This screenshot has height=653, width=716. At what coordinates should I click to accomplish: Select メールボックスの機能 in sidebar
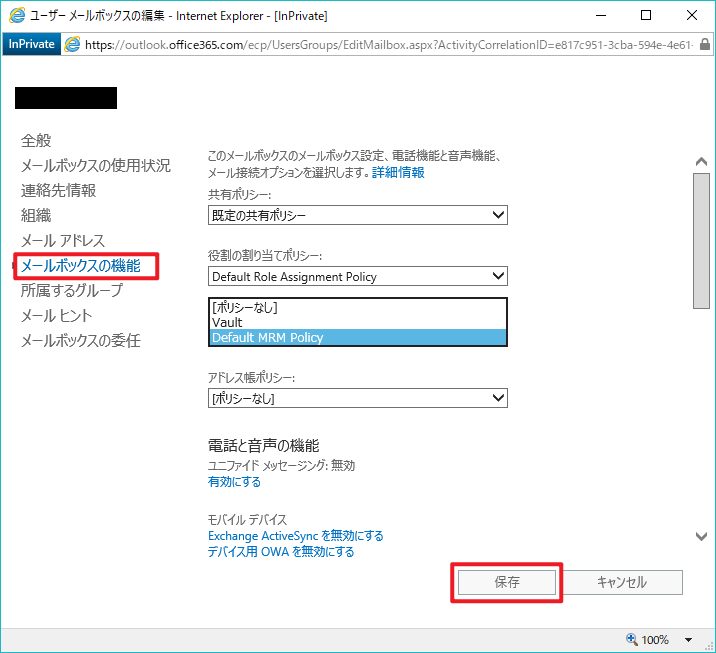click(81, 265)
